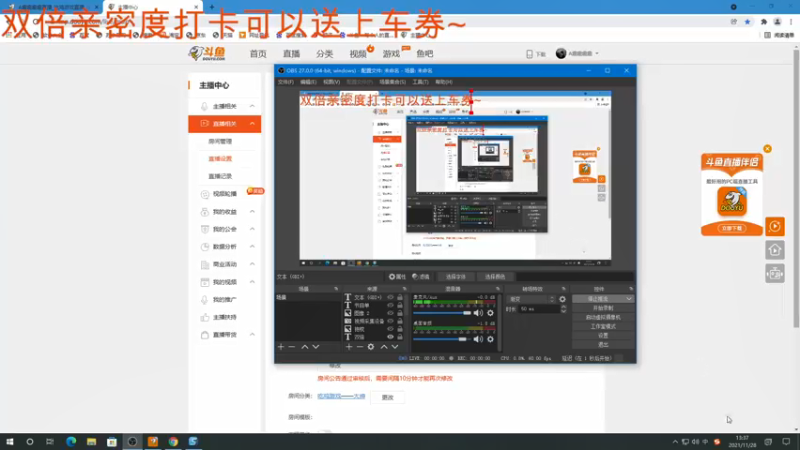
Task: Toggle visibility of 节目单 source
Action: point(390,305)
